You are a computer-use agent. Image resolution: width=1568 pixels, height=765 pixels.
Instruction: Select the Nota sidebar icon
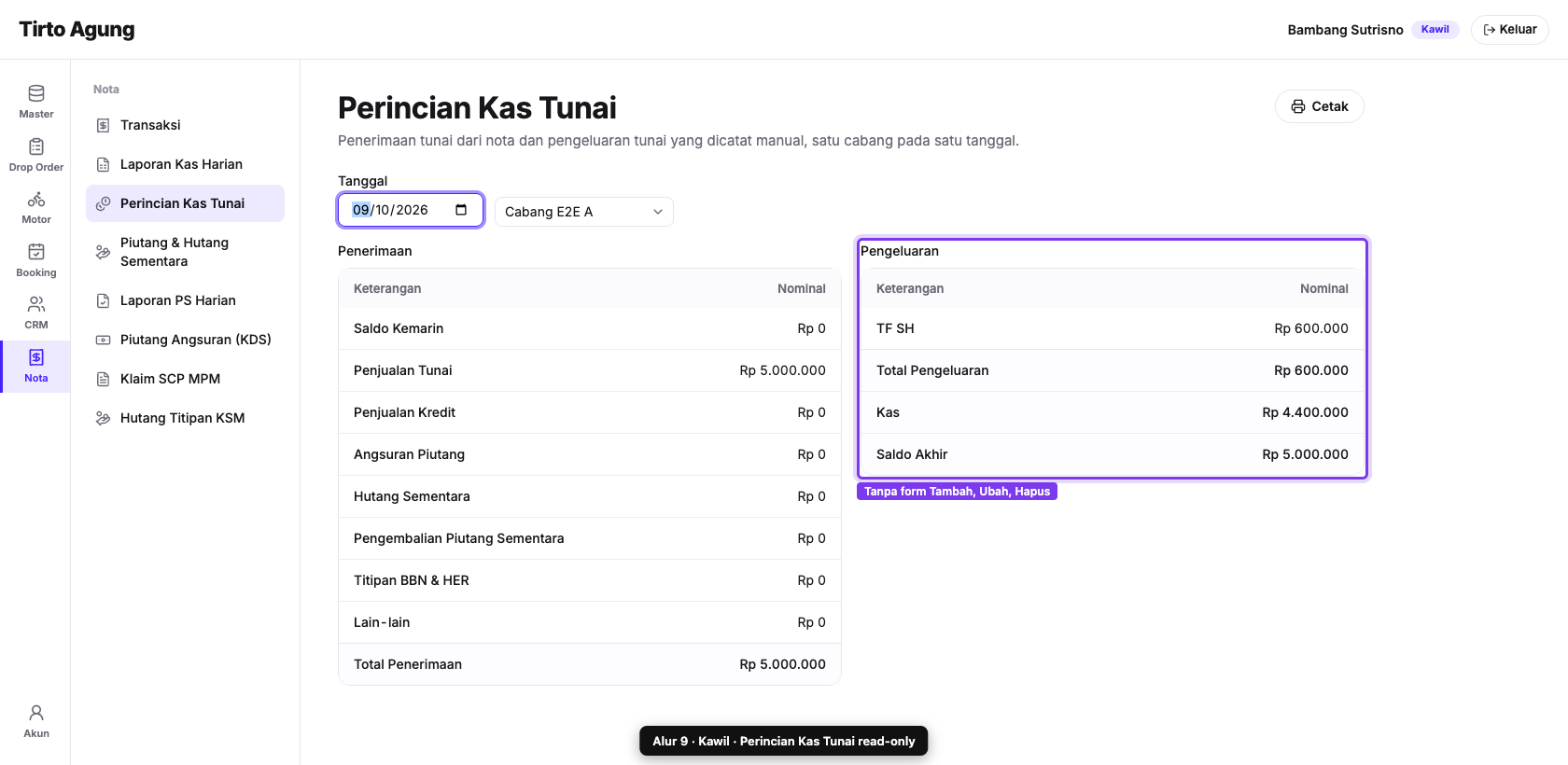pos(36,357)
